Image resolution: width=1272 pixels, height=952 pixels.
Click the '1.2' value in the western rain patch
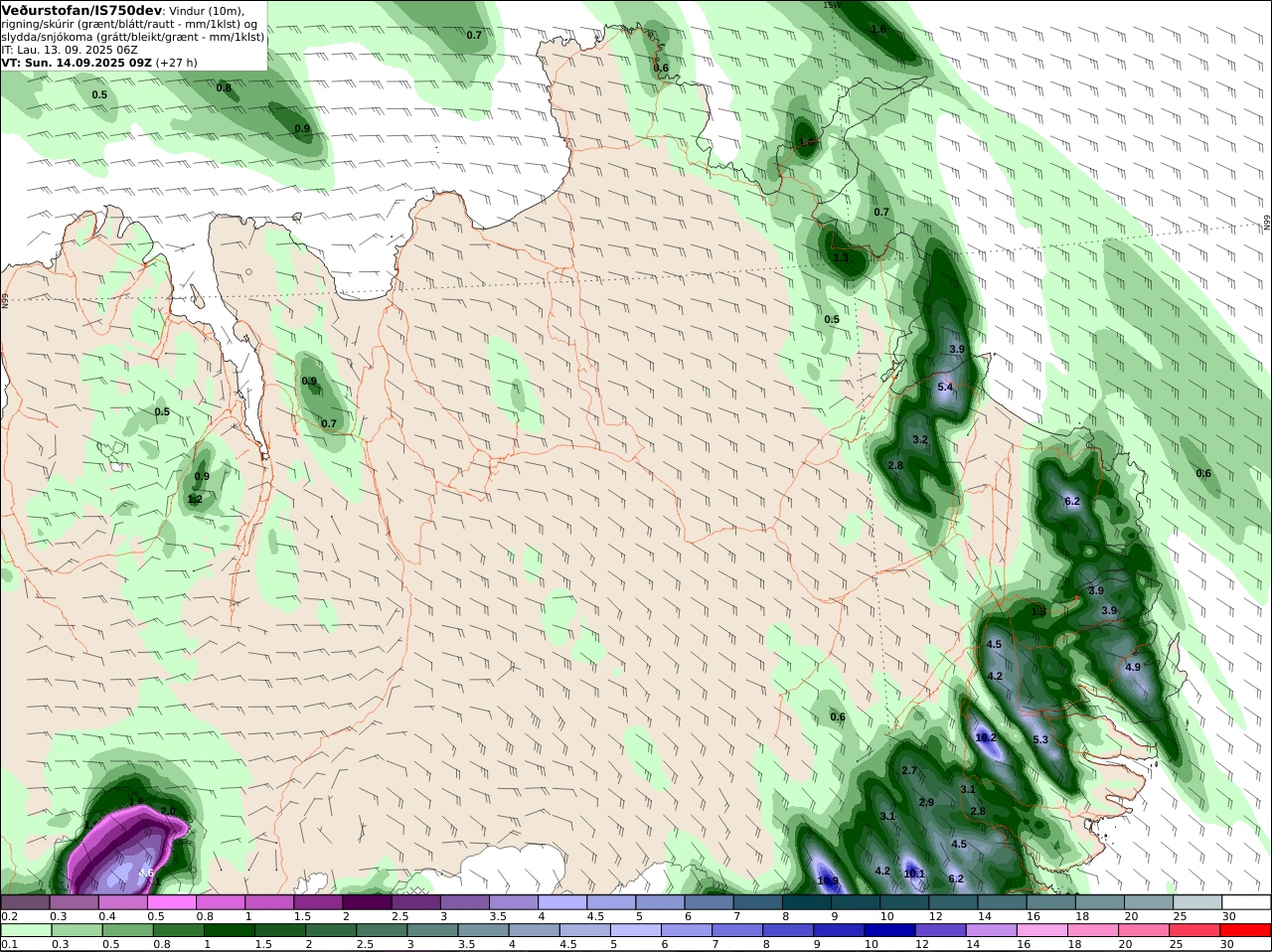[195, 499]
